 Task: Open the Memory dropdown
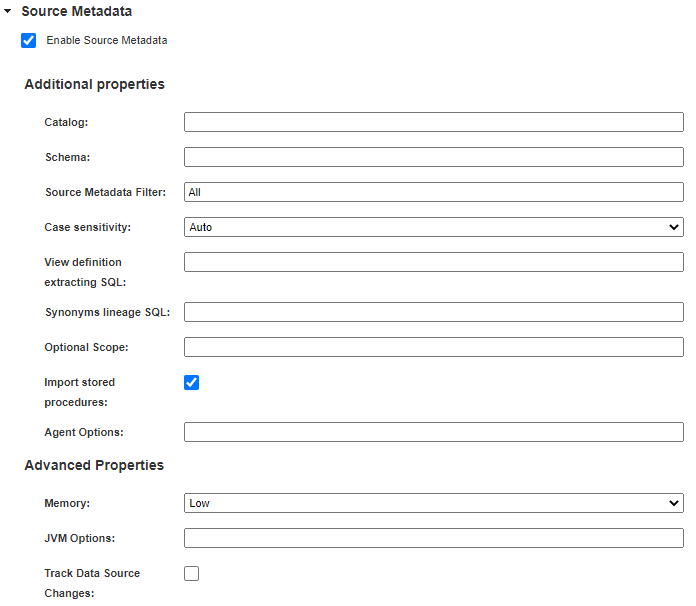pyautogui.click(x=434, y=503)
